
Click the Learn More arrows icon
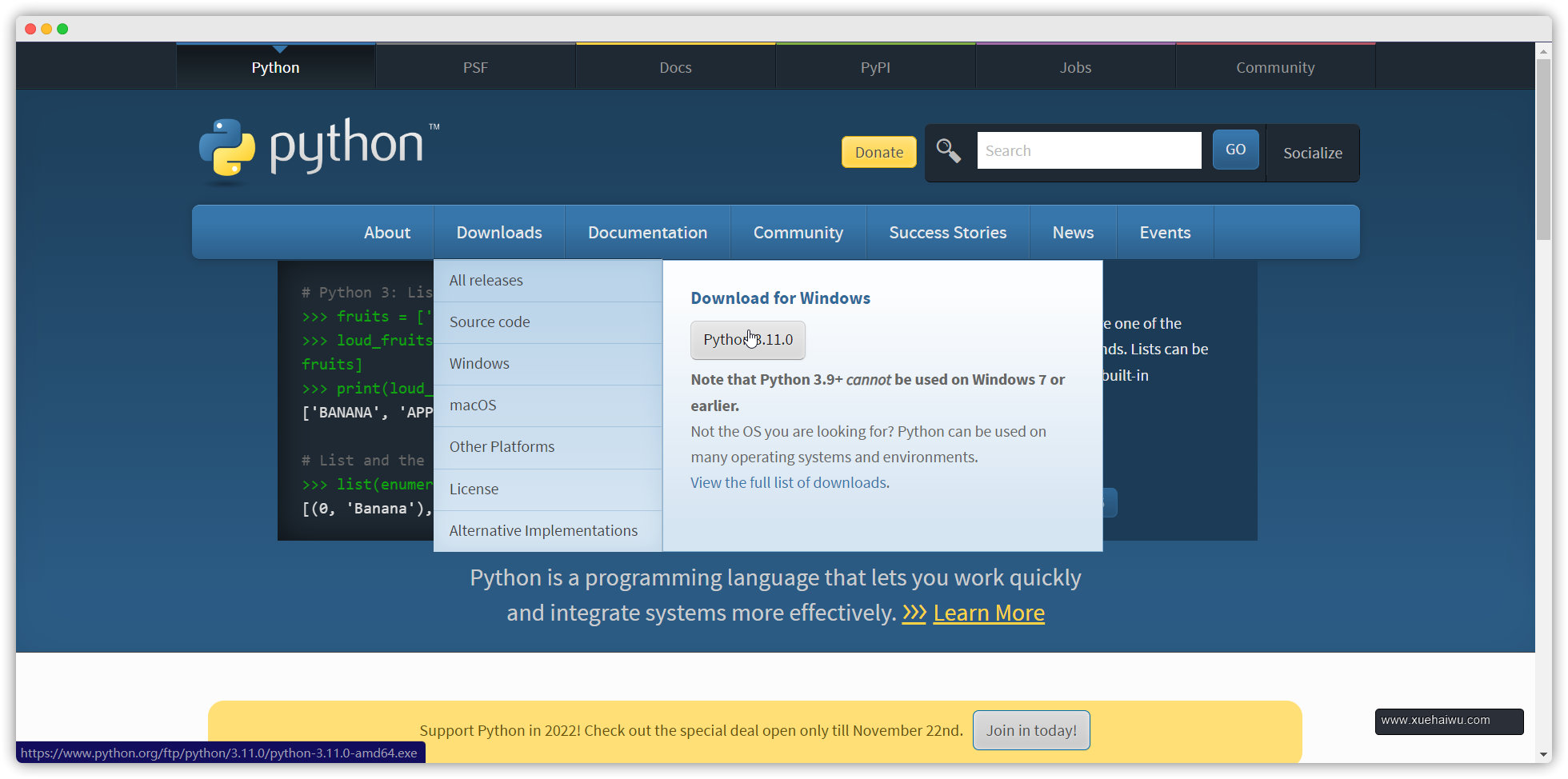coord(914,613)
